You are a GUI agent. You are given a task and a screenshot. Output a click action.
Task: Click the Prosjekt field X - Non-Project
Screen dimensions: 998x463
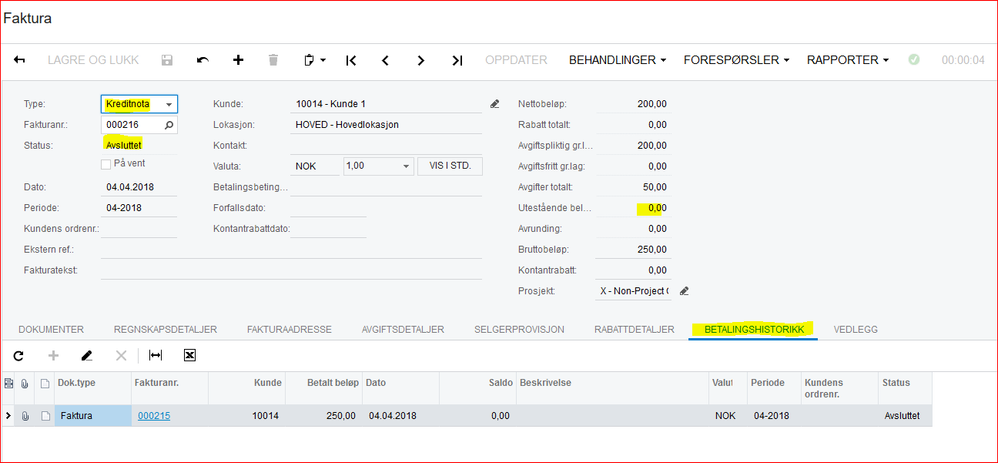coord(633,291)
